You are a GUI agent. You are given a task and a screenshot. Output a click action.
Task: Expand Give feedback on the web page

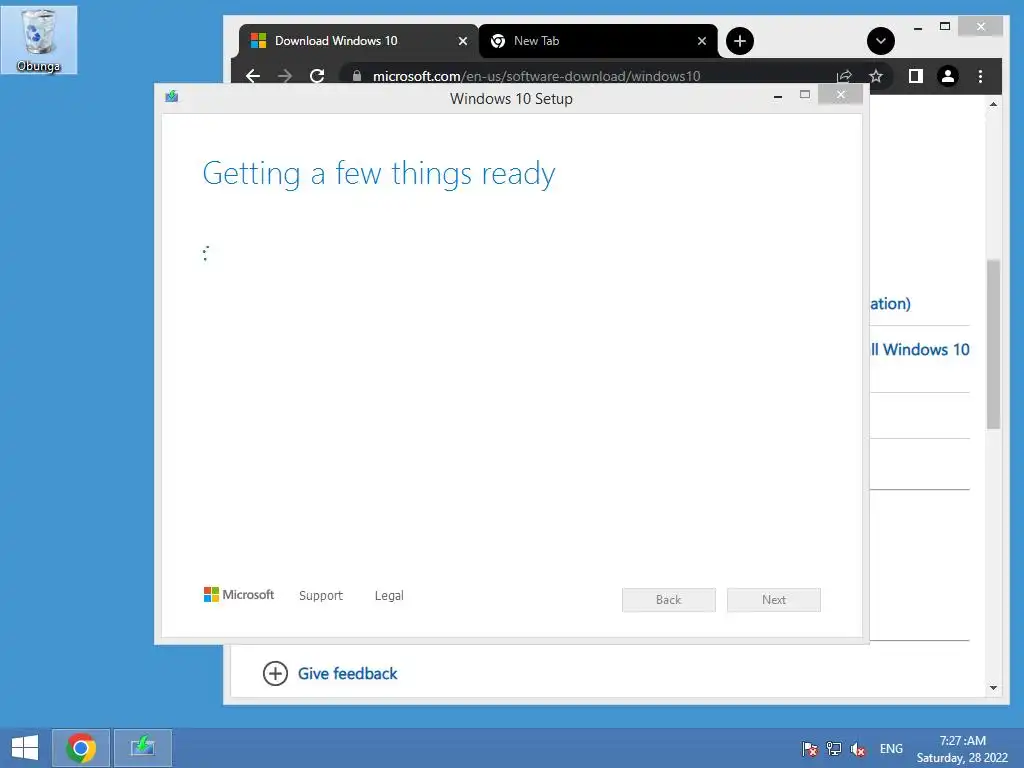tap(347, 674)
